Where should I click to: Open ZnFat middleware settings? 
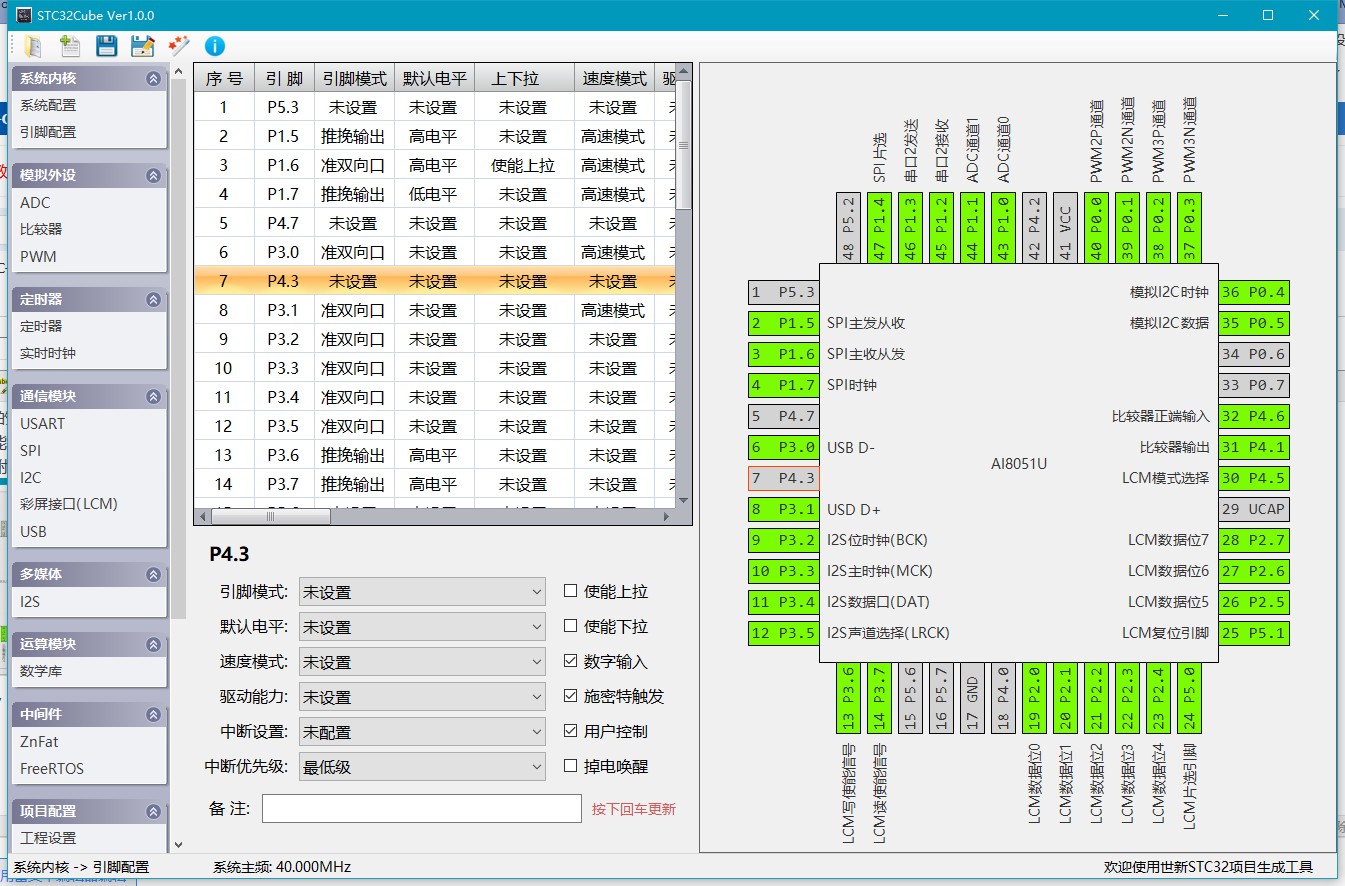click(x=39, y=741)
